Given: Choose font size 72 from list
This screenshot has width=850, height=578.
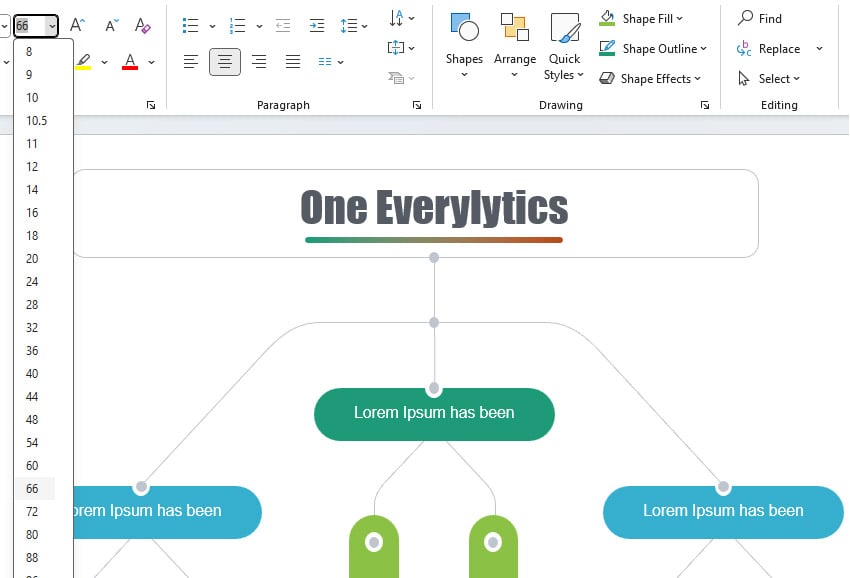Looking at the screenshot, I should 32,511.
